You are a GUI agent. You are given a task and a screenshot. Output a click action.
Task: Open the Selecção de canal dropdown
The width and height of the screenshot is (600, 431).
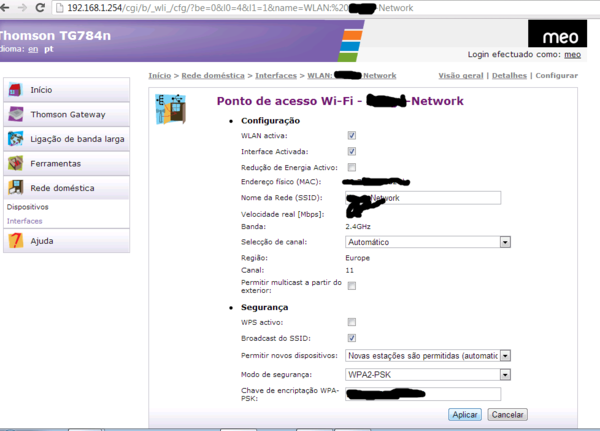428,242
